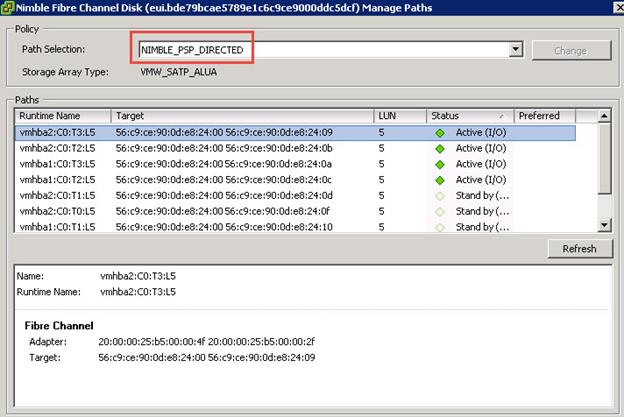This screenshot has height=417, width=624.
Task: Select path row vmhba1:C0:T3:L5
Action: click(x=295, y=164)
